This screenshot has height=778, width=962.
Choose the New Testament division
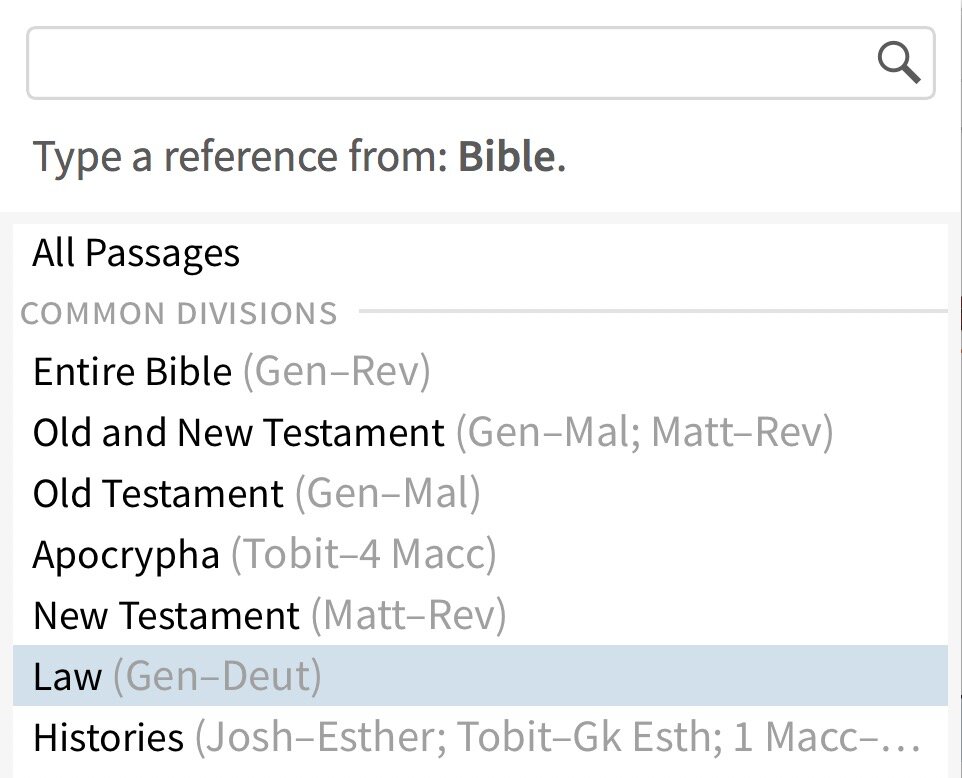tap(480, 615)
